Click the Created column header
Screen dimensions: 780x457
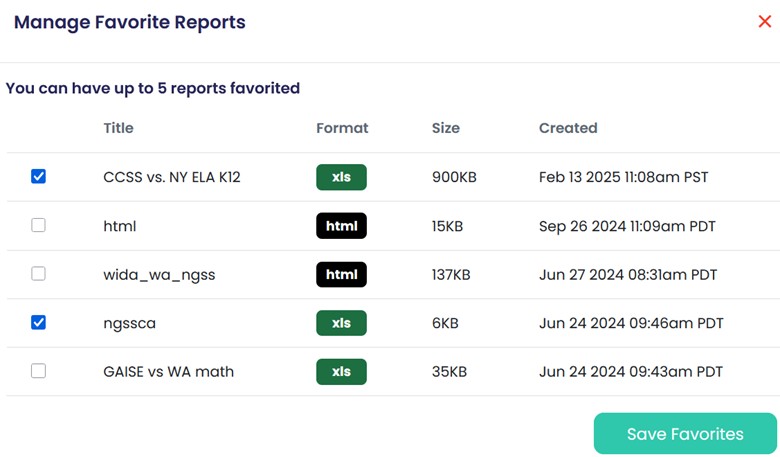pyautogui.click(x=567, y=128)
